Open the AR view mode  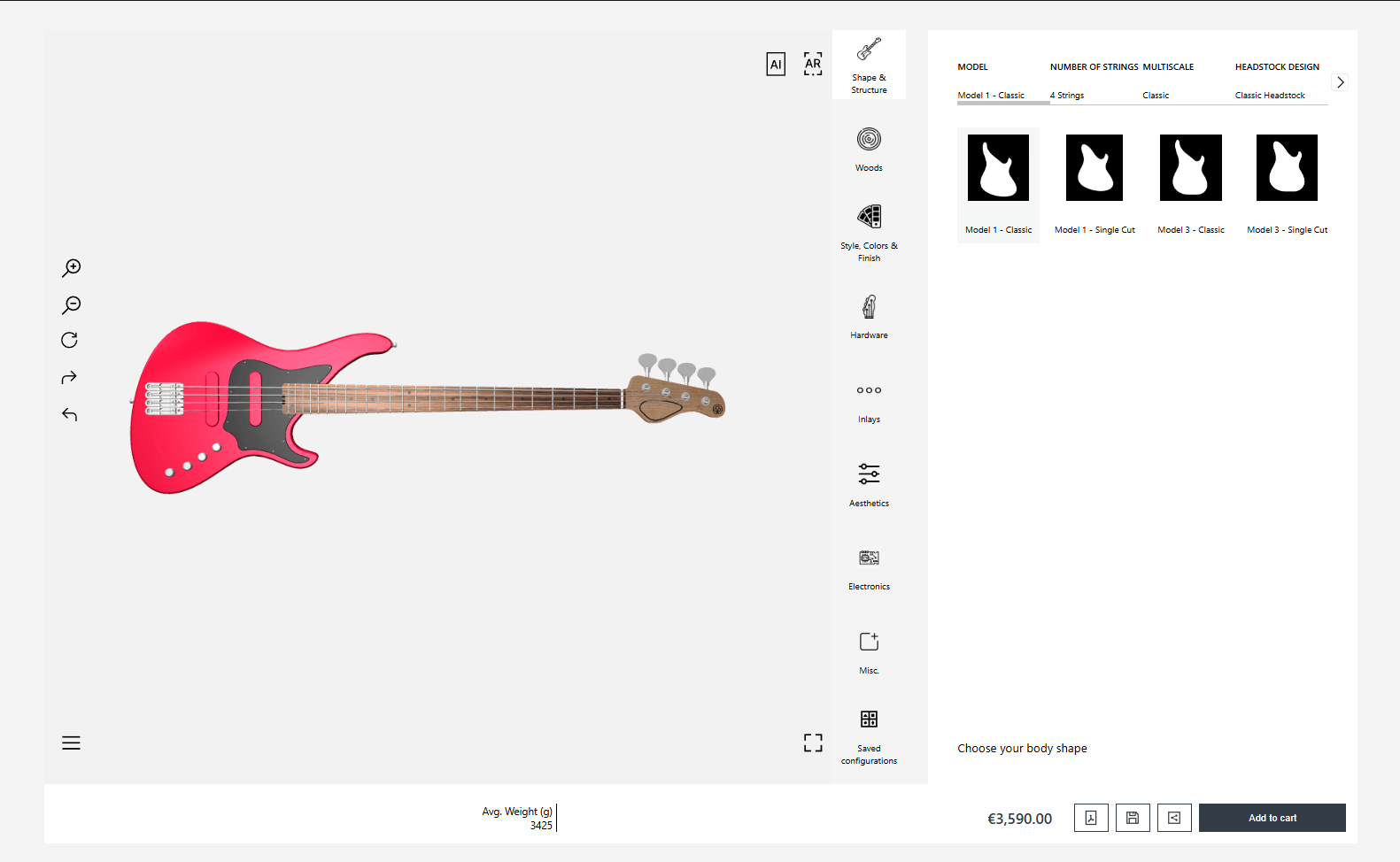pos(813,64)
